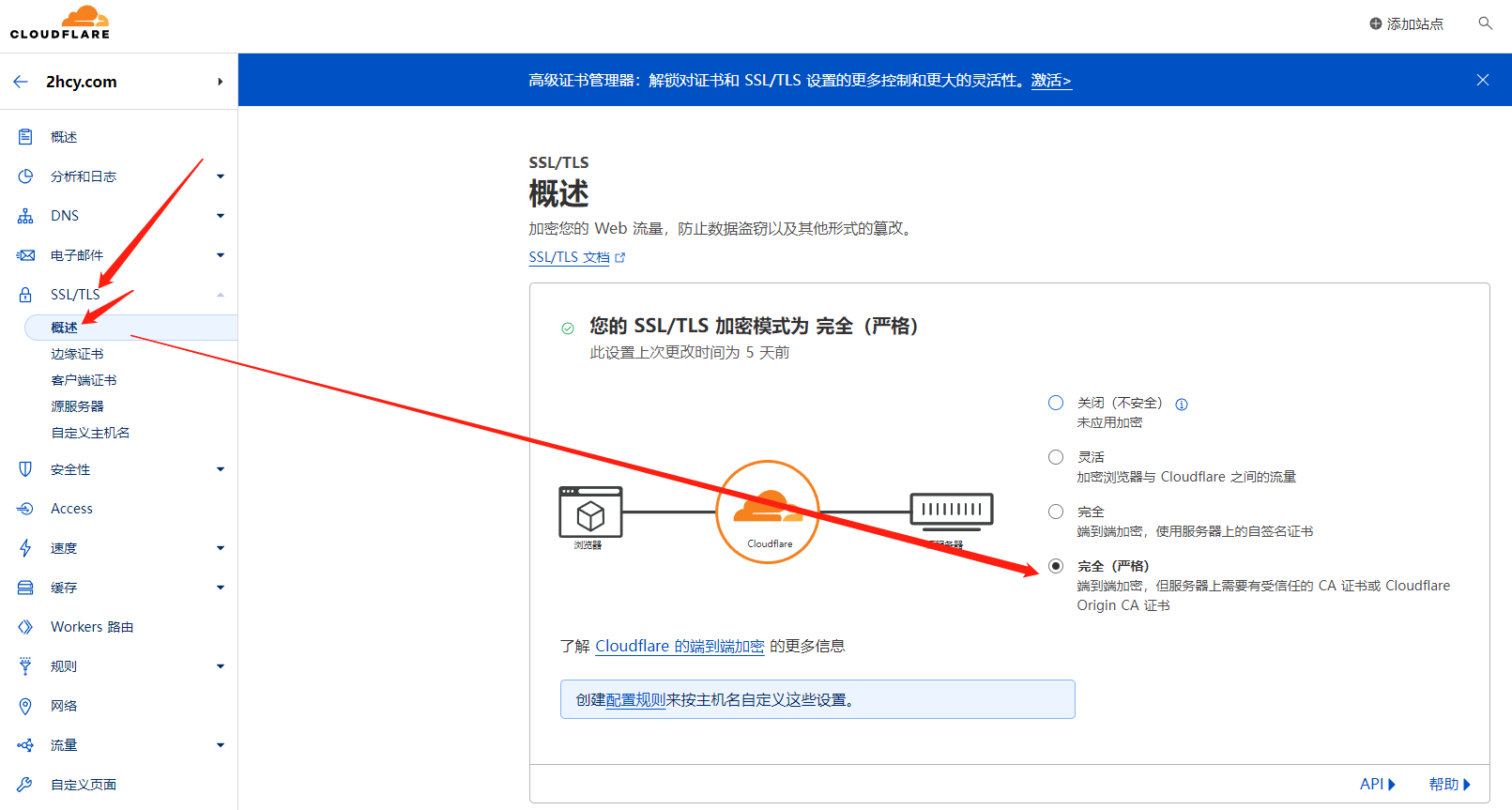Select the 灵活 encryption mode
This screenshot has width=1512, height=810.
[x=1056, y=457]
